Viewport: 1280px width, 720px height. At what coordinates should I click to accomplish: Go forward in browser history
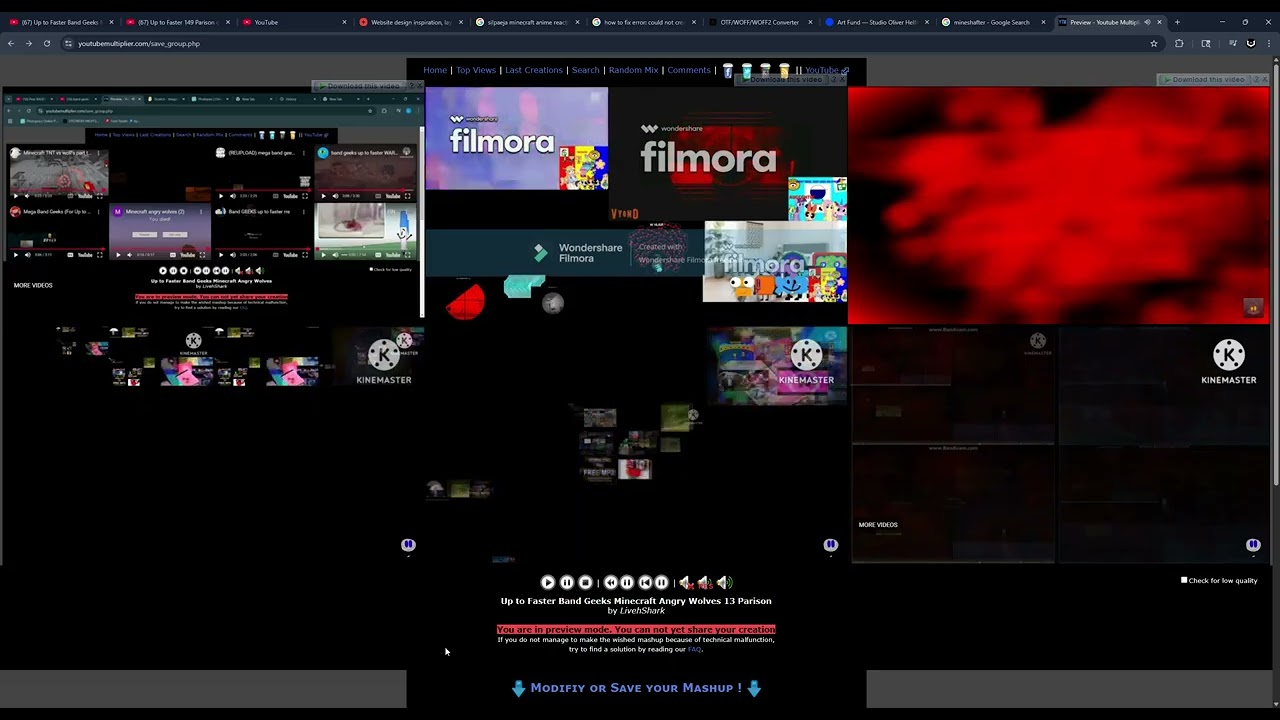(x=28, y=44)
